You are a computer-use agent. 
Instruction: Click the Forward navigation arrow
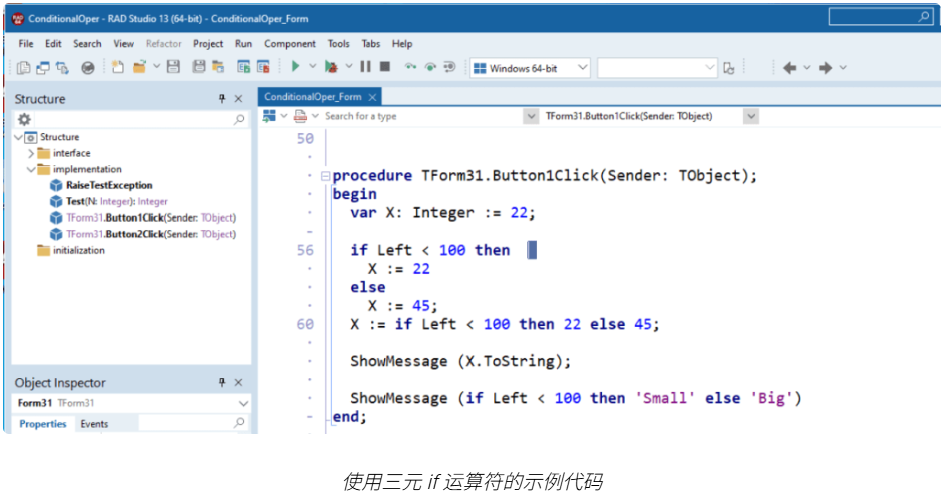[x=825, y=68]
